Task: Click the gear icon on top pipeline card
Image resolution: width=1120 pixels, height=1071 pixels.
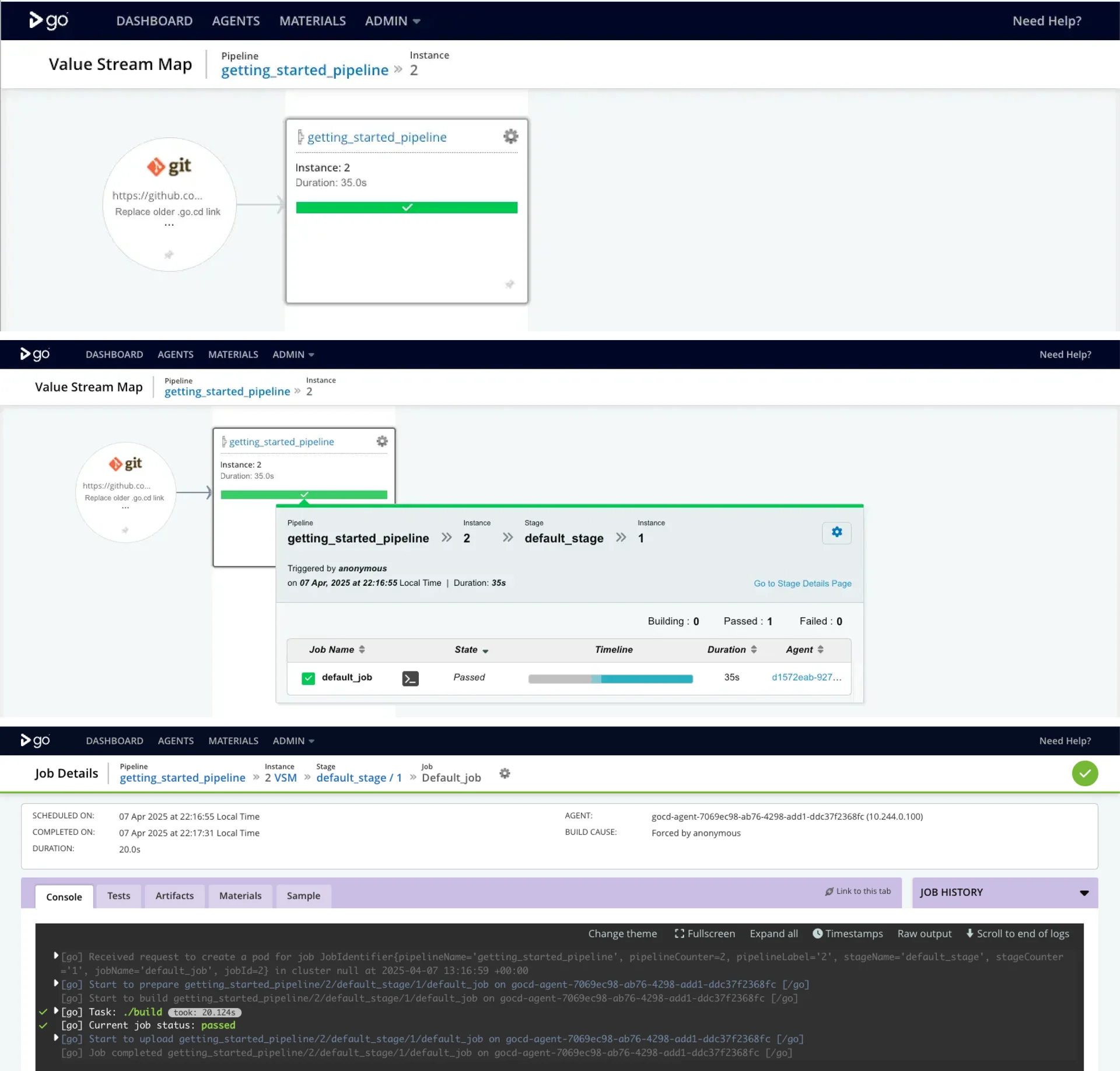Action: pos(510,136)
